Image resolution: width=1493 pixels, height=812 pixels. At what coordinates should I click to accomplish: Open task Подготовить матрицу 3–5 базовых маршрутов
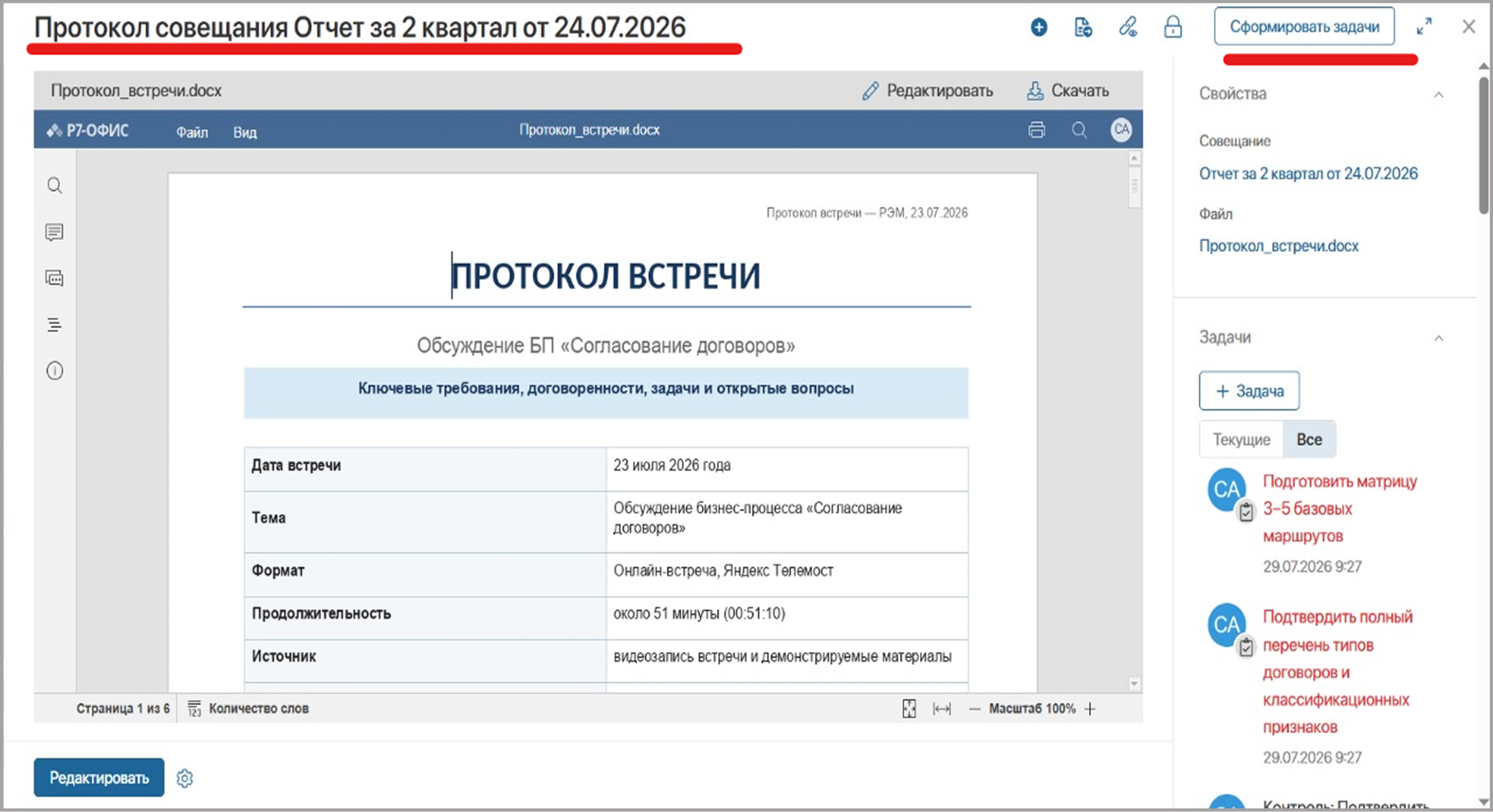1340,508
